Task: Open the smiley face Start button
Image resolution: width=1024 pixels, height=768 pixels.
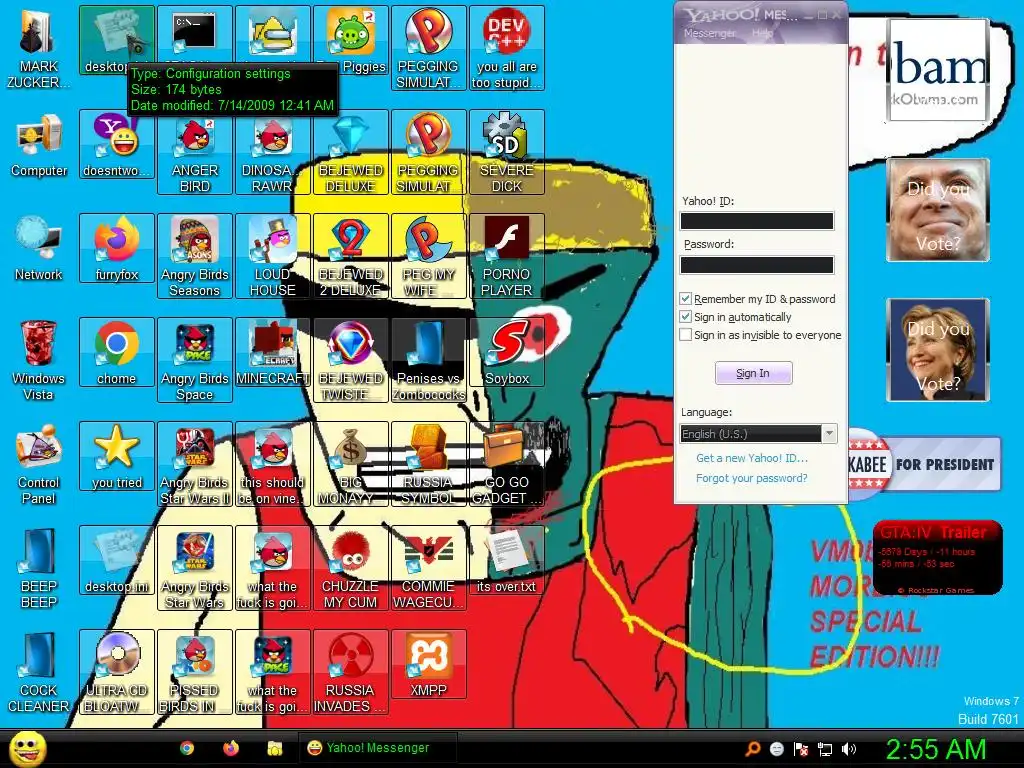Action: tap(27, 748)
